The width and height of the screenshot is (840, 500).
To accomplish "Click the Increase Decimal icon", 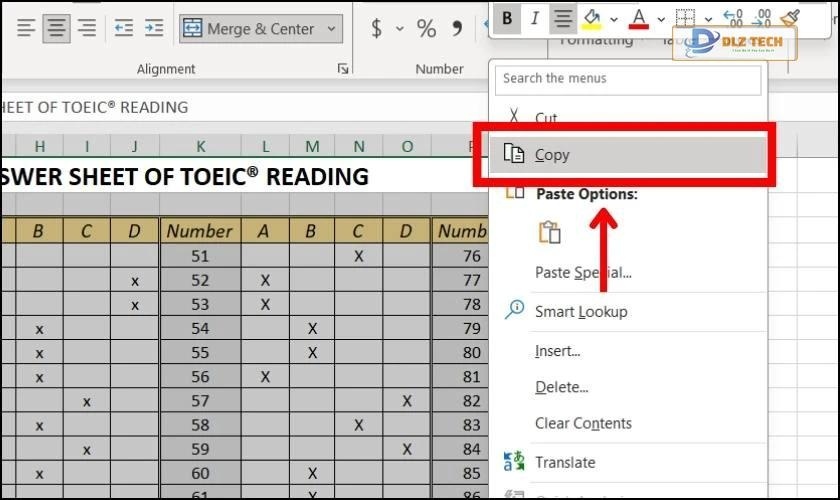I will point(732,17).
